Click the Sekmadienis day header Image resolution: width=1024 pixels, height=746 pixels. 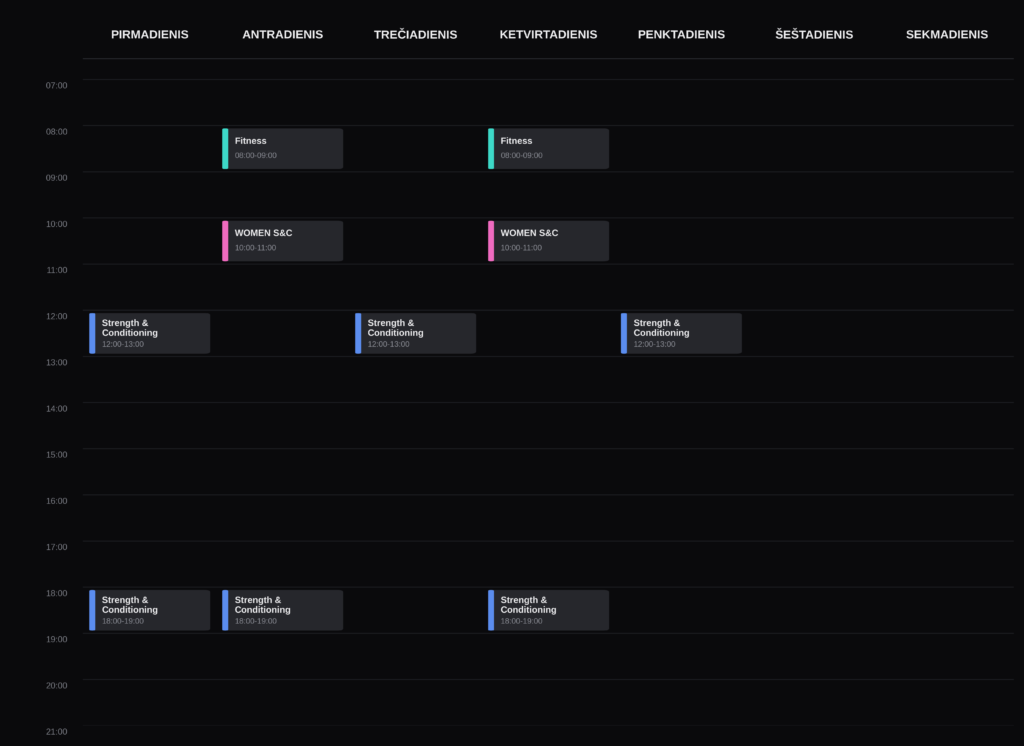[947, 35]
